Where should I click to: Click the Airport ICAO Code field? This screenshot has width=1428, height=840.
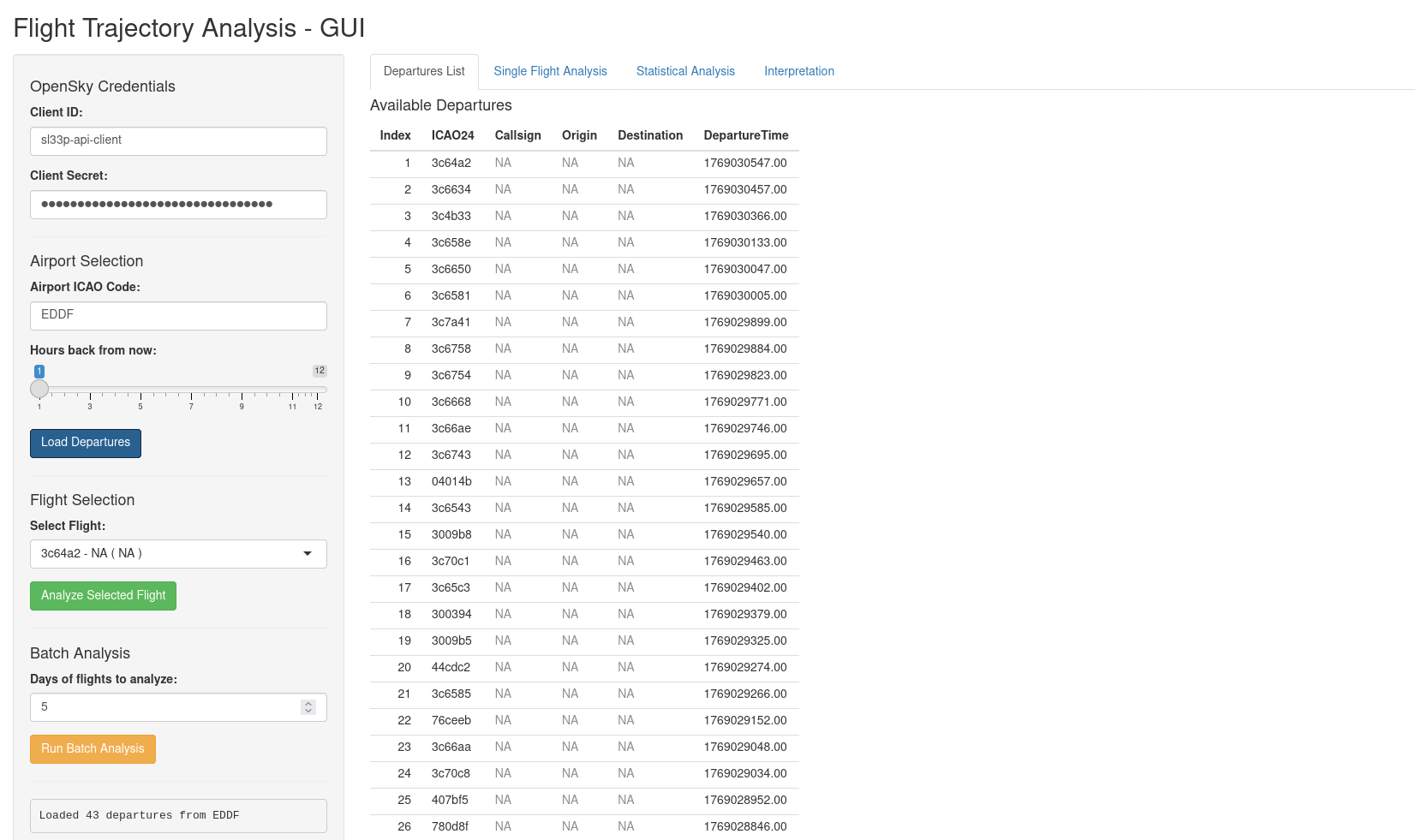(x=178, y=316)
